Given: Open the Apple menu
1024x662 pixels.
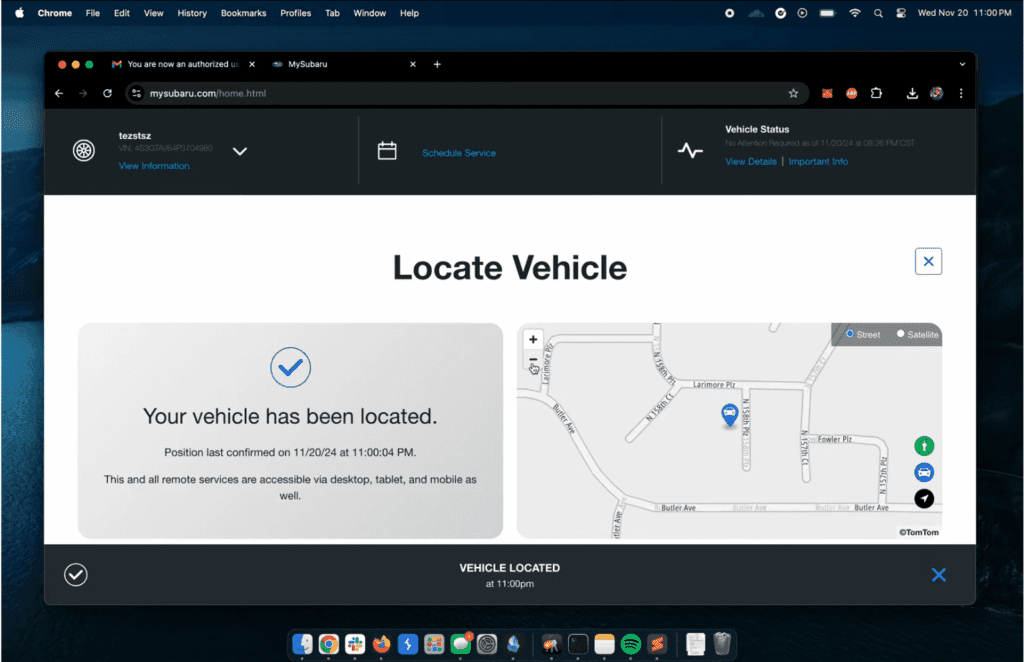Looking at the screenshot, I should (x=20, y=13).
